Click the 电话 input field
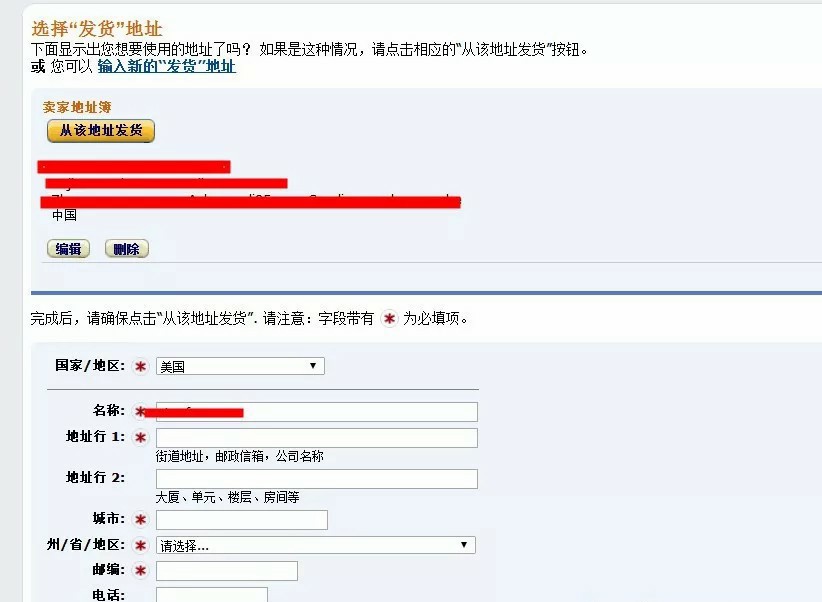This screenshot has width=822, height=602. 212,595
